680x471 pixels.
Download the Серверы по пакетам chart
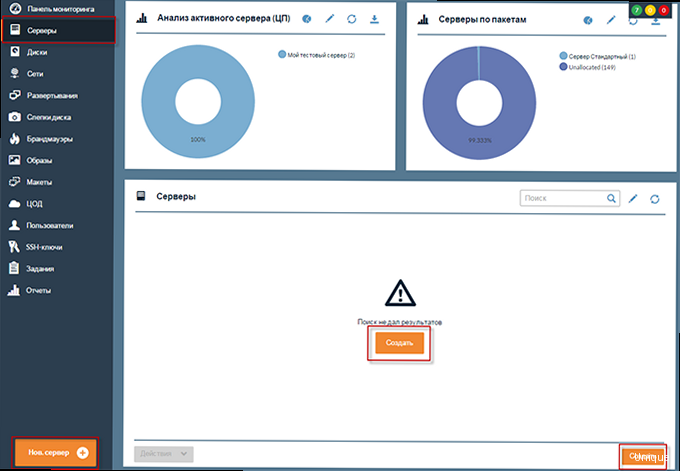[656, 20]
